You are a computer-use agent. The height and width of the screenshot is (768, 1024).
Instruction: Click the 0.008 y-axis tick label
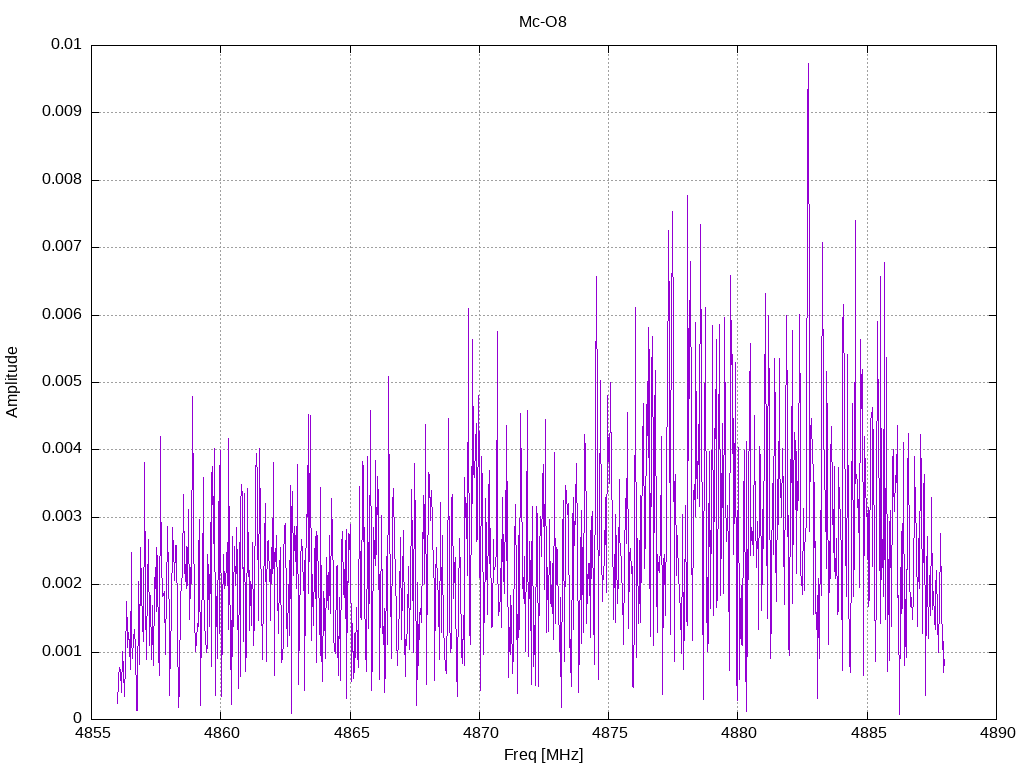61,180
